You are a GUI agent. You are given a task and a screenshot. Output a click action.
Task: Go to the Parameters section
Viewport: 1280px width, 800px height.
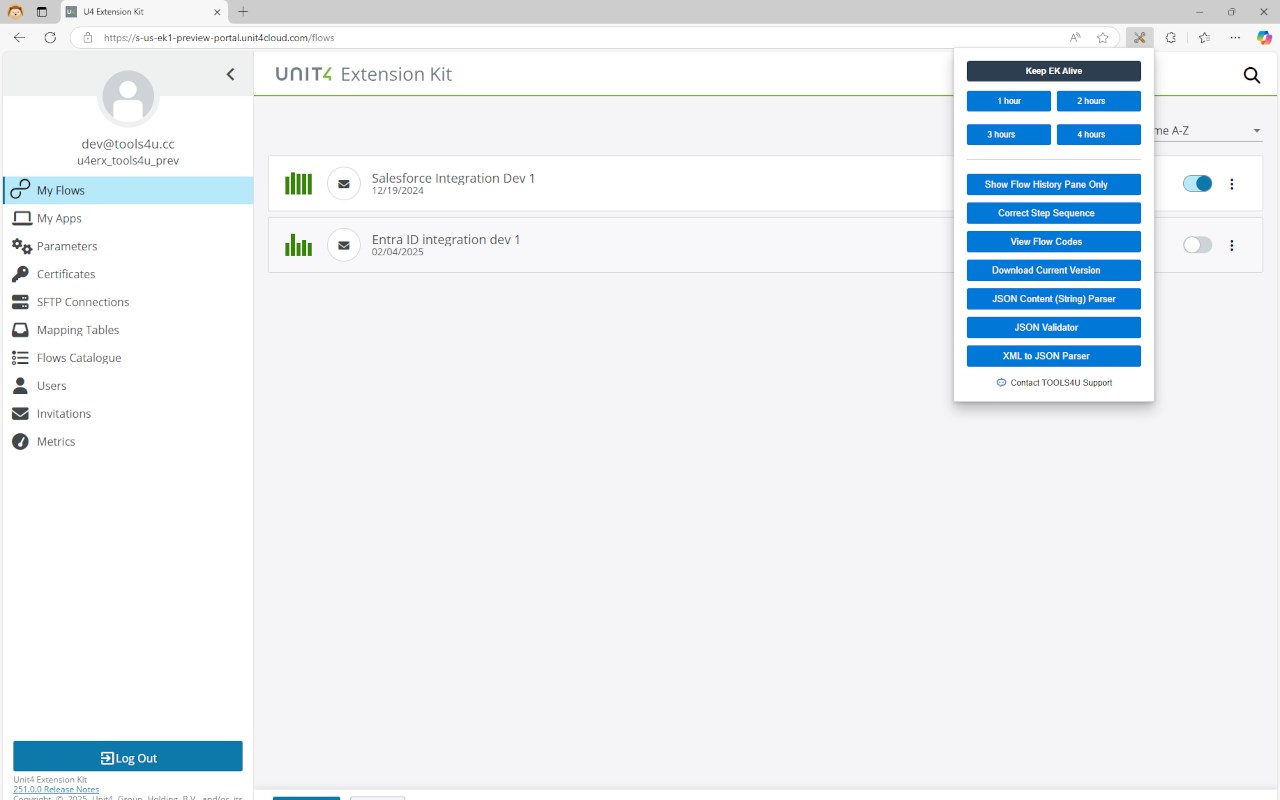pos(128,246)
